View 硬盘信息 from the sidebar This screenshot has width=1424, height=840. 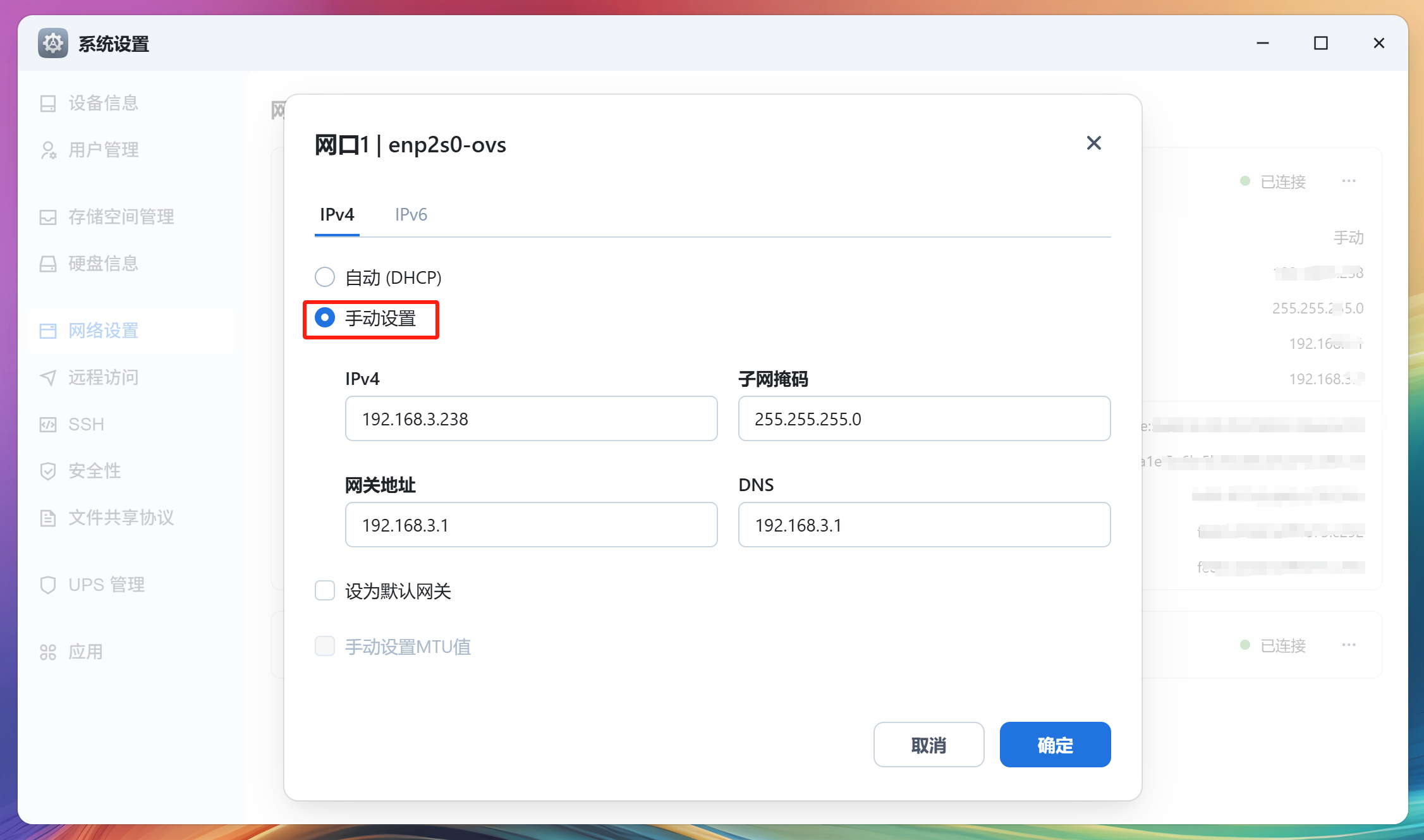(x=102, y=264)
